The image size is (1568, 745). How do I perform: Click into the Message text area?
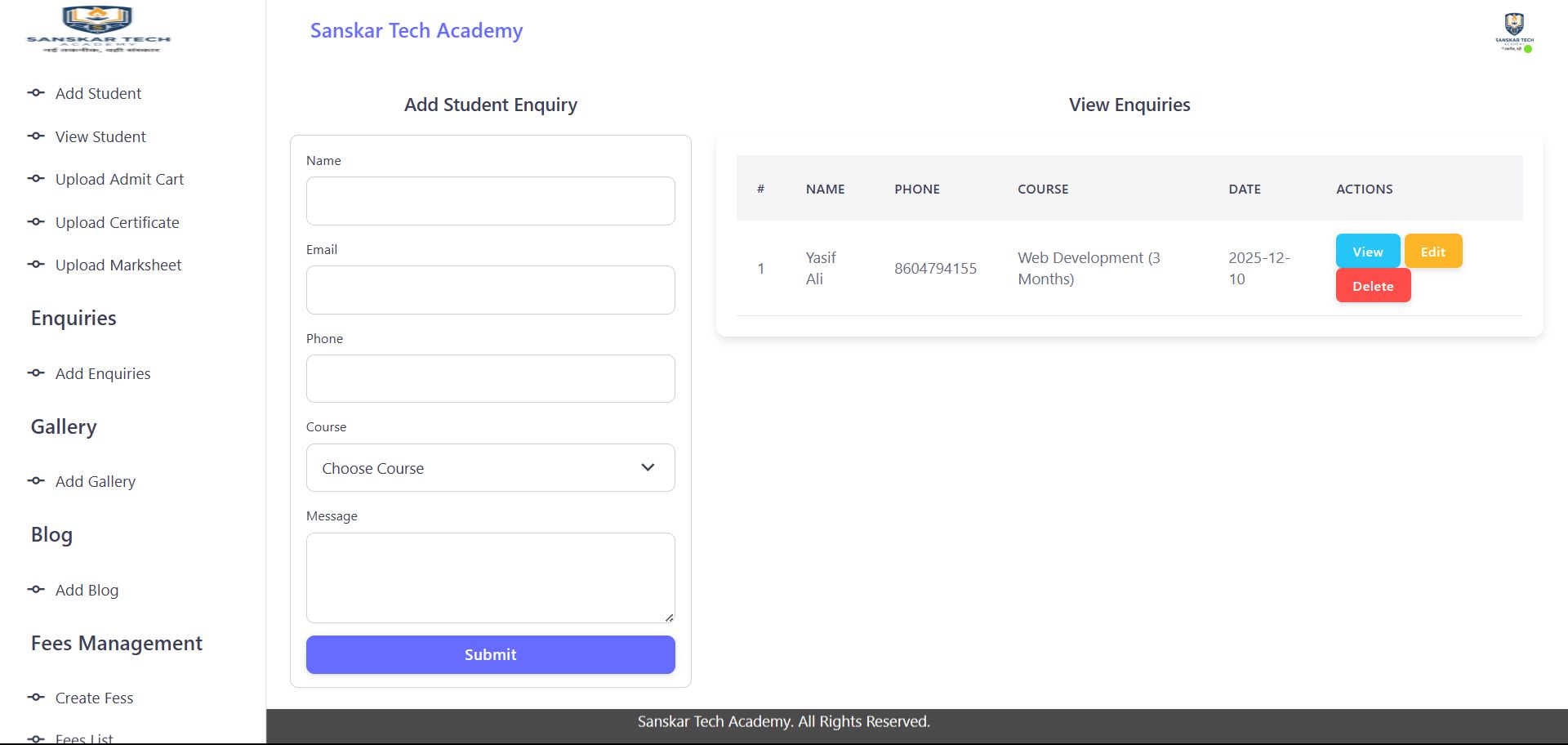pos(490,578)
